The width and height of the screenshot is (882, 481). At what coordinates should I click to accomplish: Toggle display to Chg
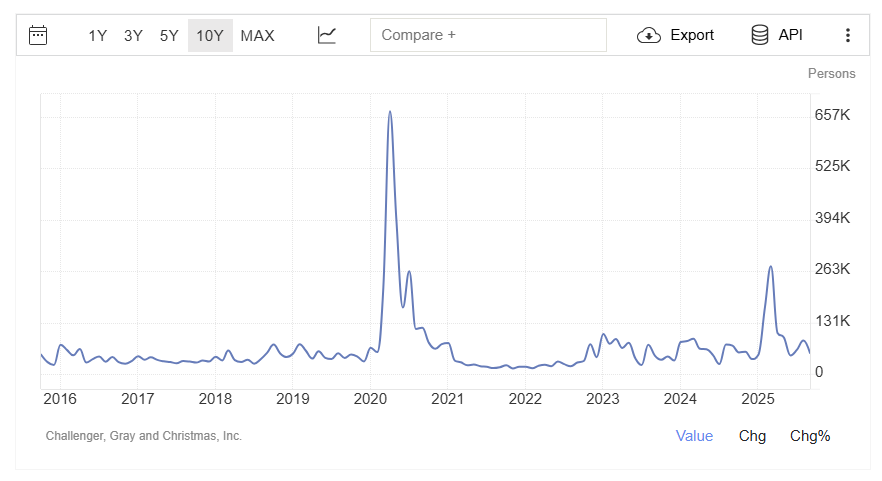click(752, 436)
